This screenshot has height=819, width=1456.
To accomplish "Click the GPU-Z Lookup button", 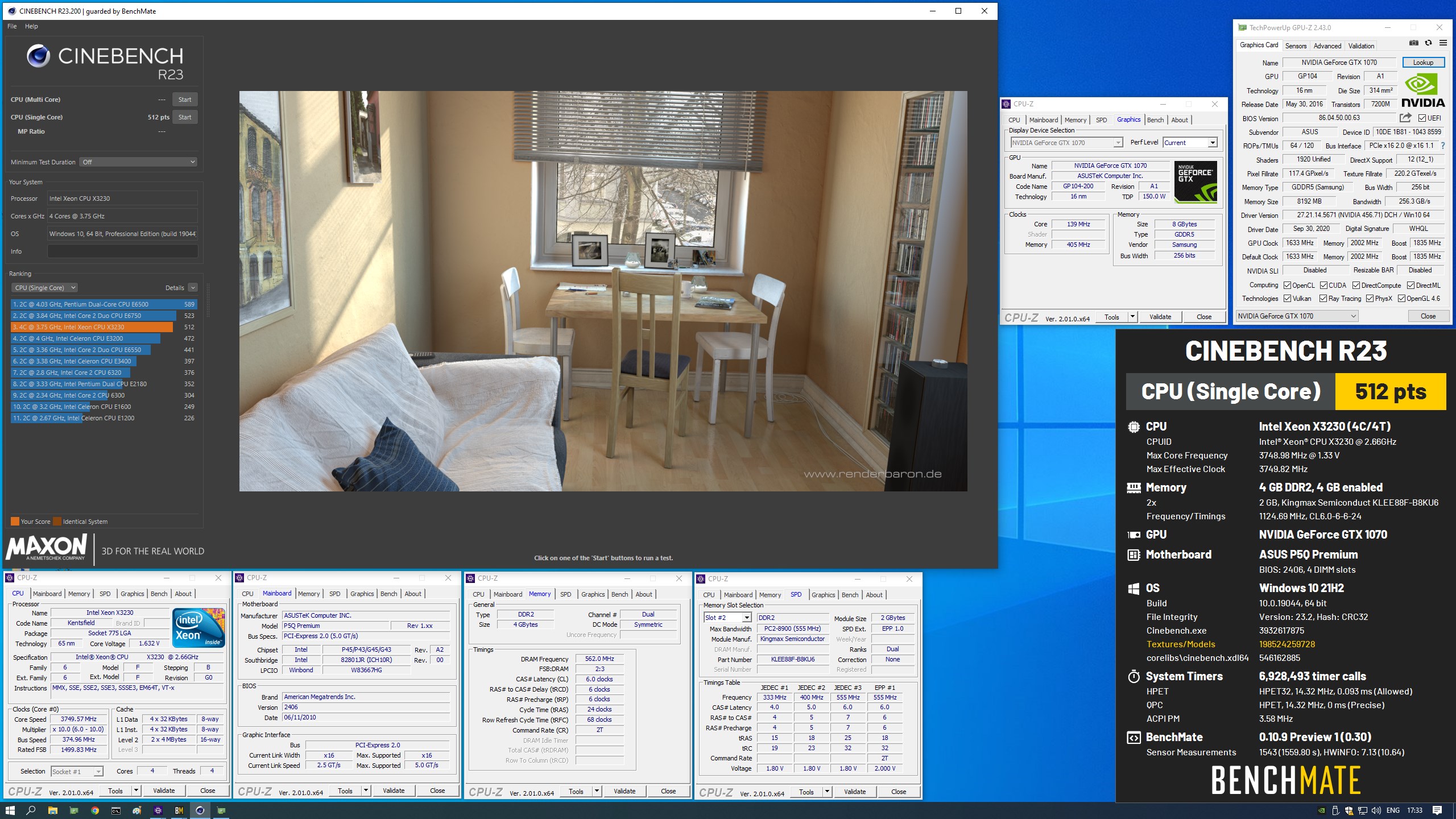I will coord(1423,63).
